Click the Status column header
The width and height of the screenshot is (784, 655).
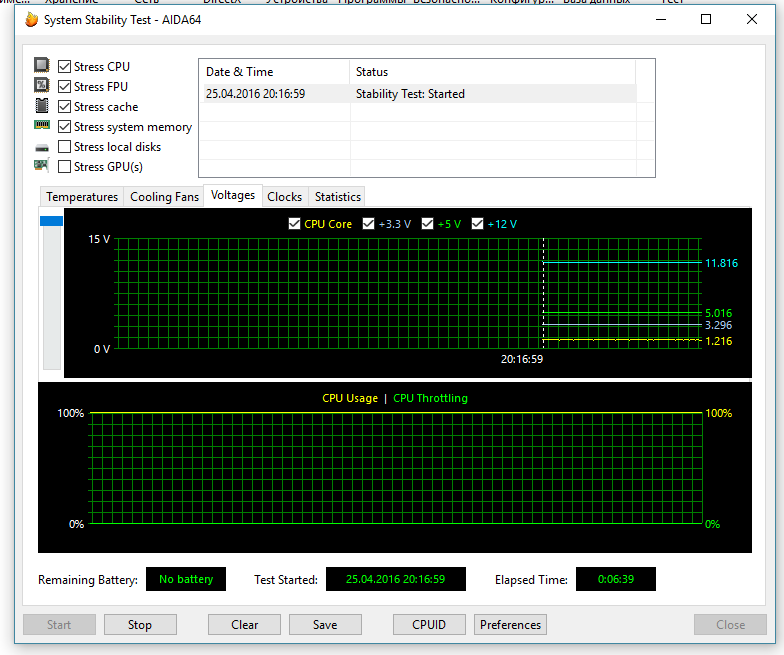pyautogui.click(x=492, y=72)
